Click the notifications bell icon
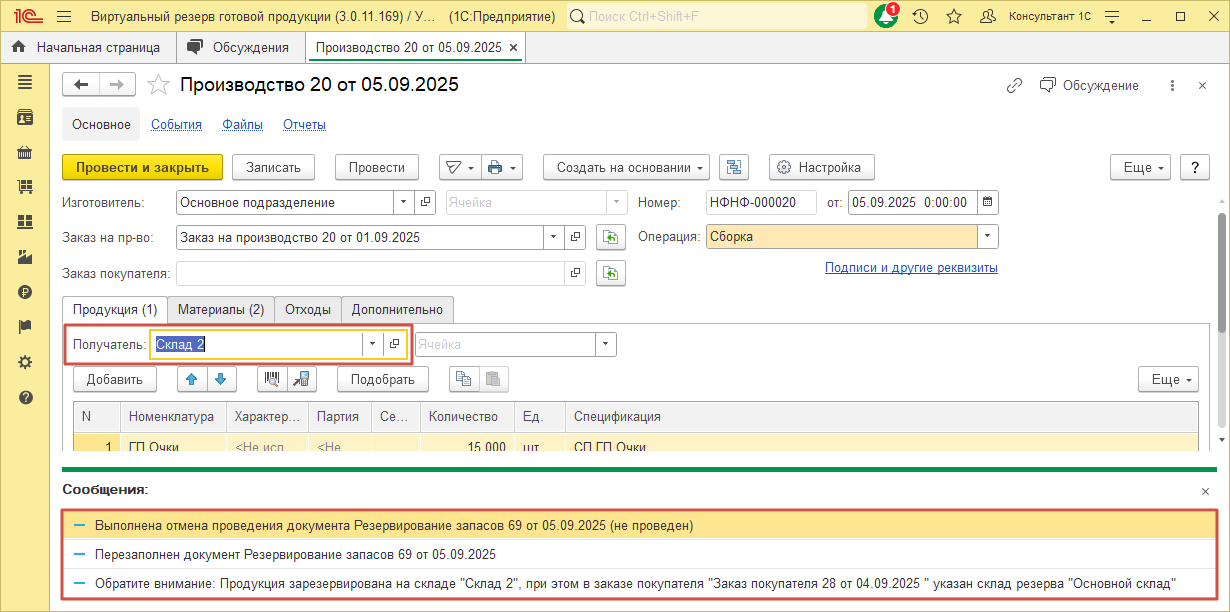 coord(885,17)
